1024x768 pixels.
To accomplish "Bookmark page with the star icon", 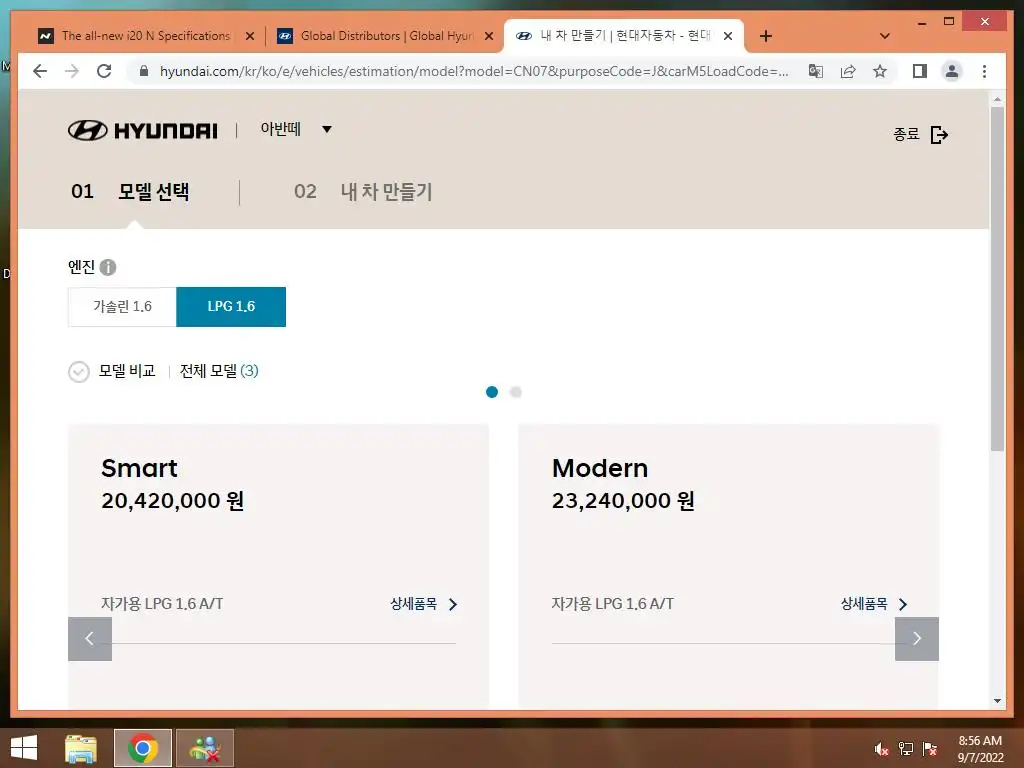I will (x=880, y=71).
